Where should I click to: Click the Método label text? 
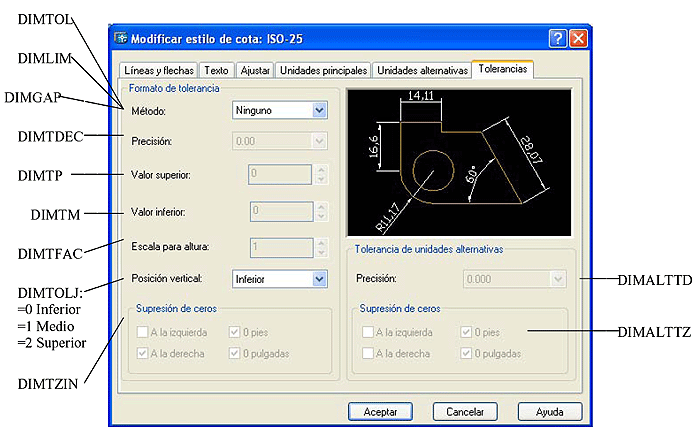[148, 111]
